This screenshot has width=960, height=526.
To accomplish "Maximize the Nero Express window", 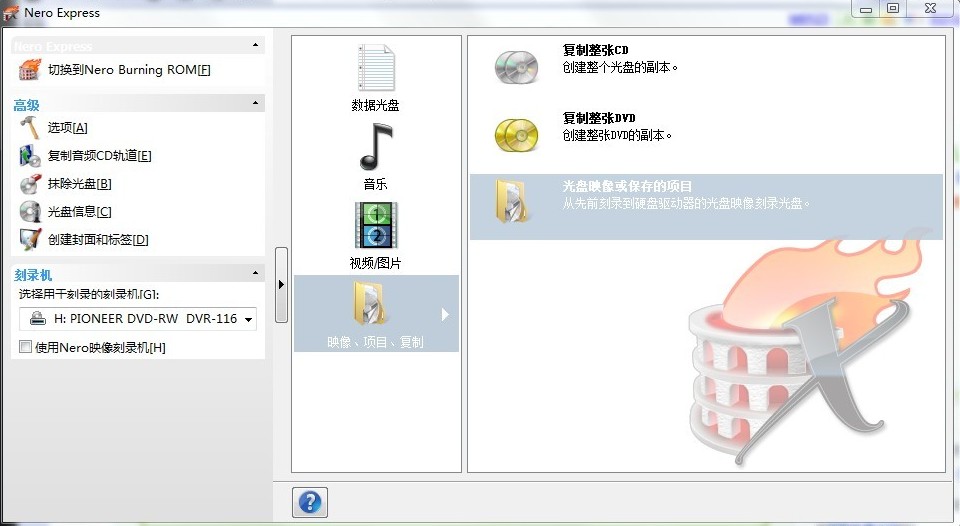I will tap(893, 9).
